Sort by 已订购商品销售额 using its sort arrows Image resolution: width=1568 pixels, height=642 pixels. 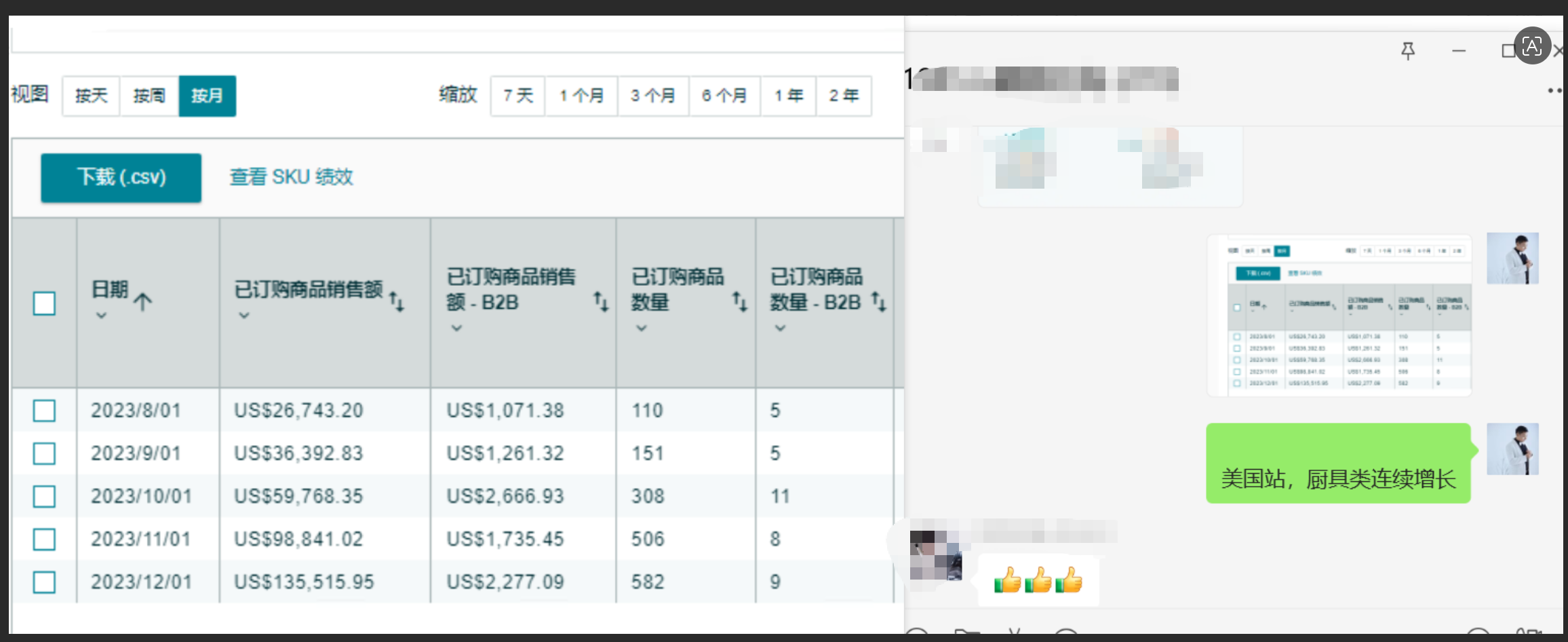click(x=397, y=301)
